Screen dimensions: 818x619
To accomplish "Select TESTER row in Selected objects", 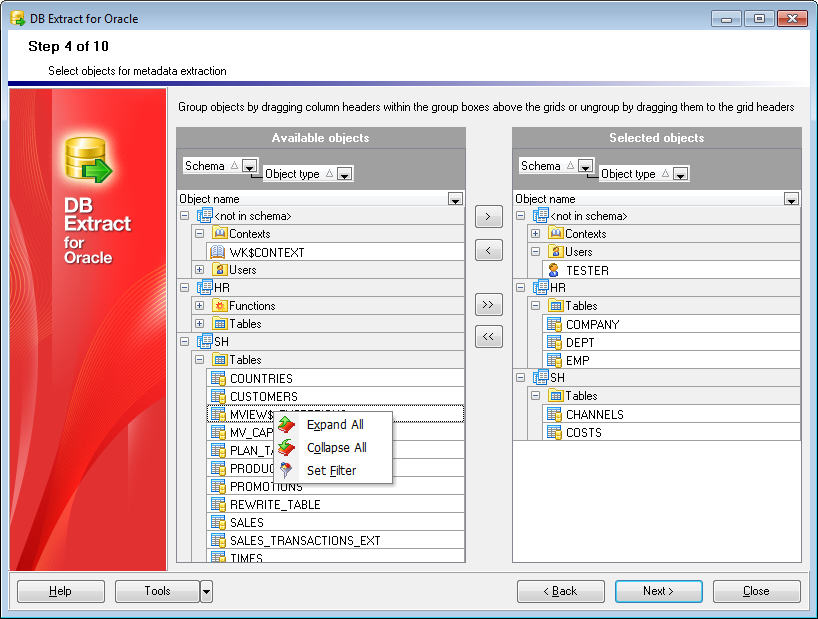I will 671,270.
